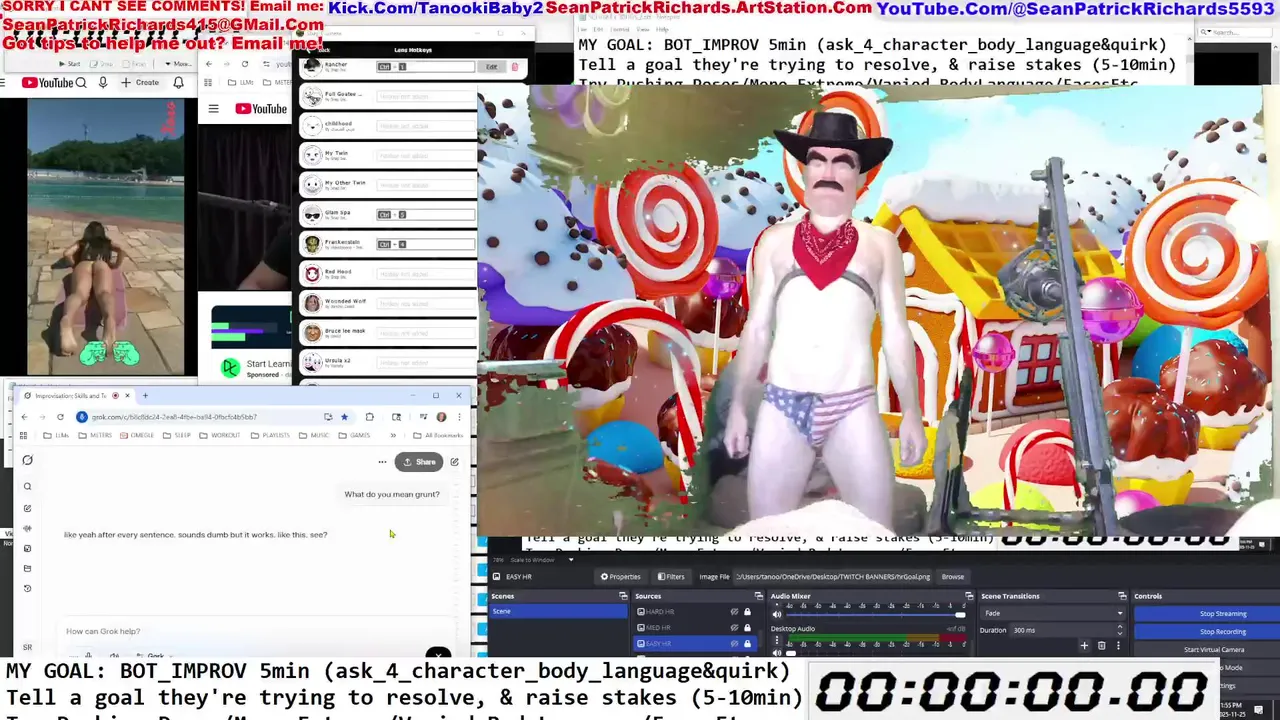Click the YouTube search magnifier icon
The image size is (1280, 720).
pyautogui.click(x=81, y=83)
